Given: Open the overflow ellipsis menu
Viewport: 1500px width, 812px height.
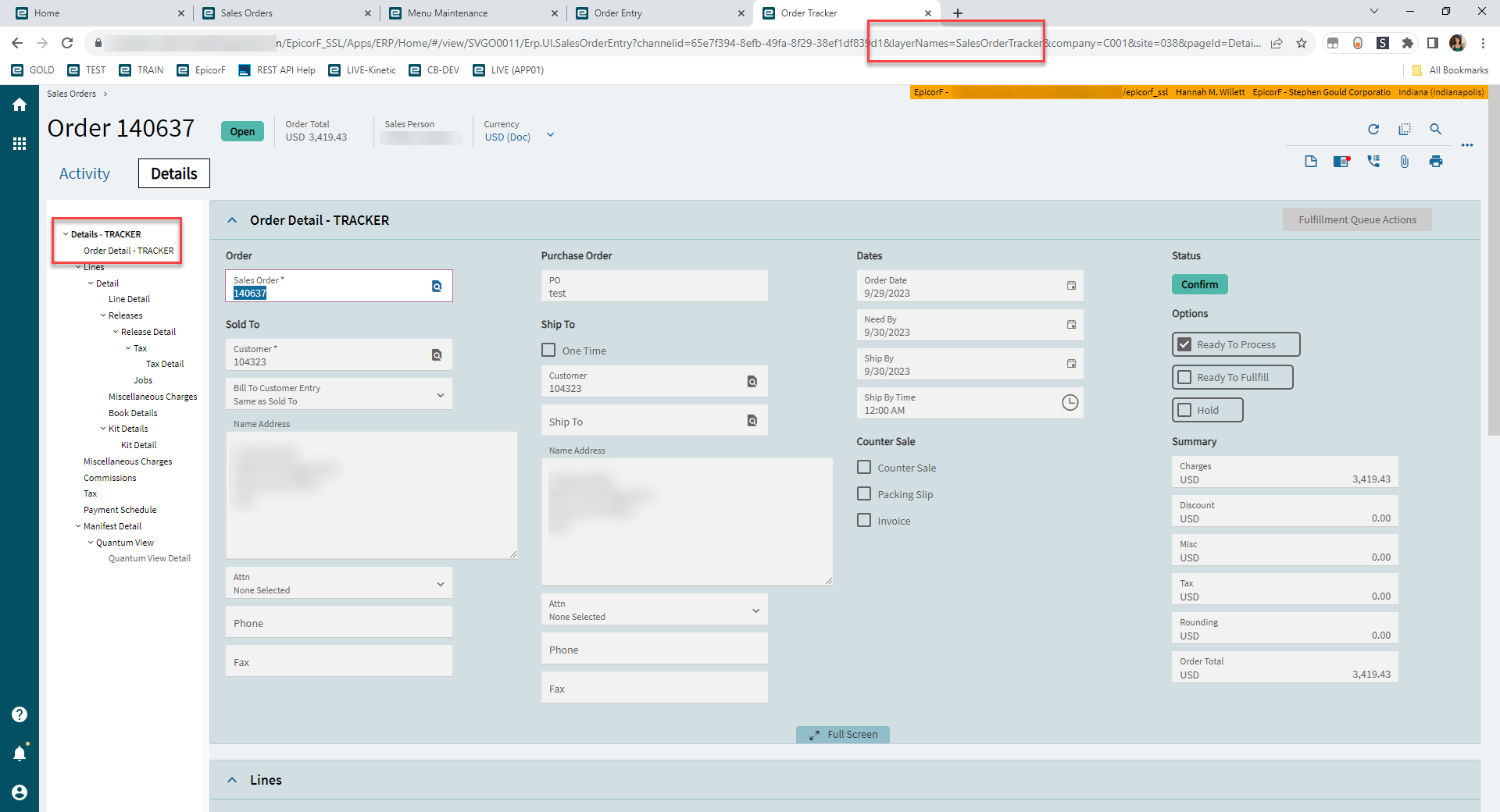Looking at the screenshot, I should [1468, 145].
